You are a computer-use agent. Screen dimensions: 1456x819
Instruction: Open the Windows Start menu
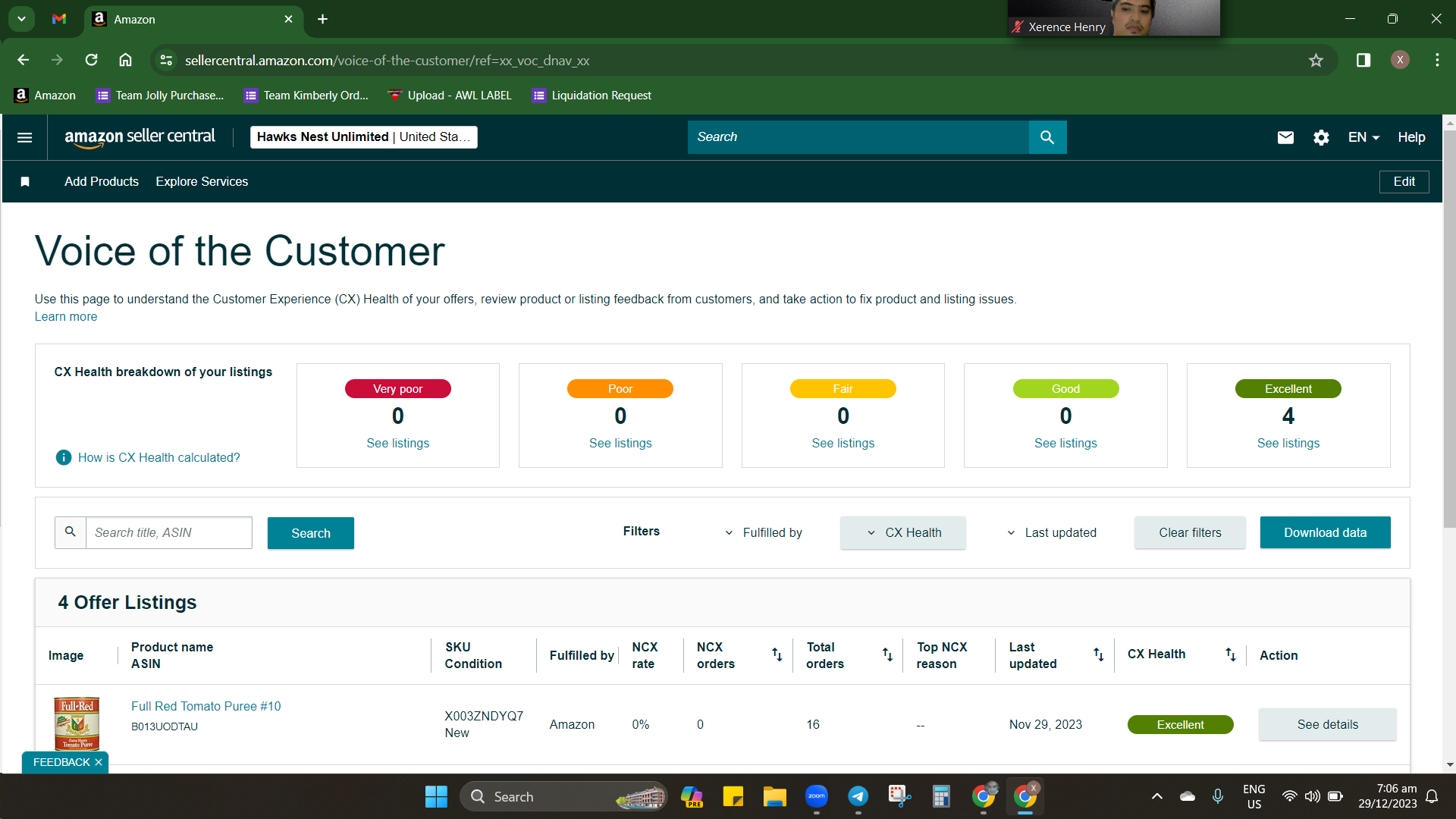click(x=436, y=796)
